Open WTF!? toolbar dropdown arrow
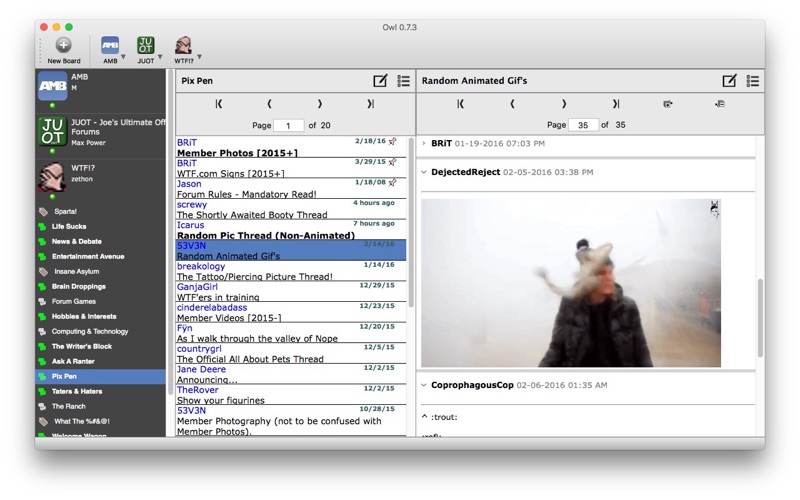 pos(199,57)
